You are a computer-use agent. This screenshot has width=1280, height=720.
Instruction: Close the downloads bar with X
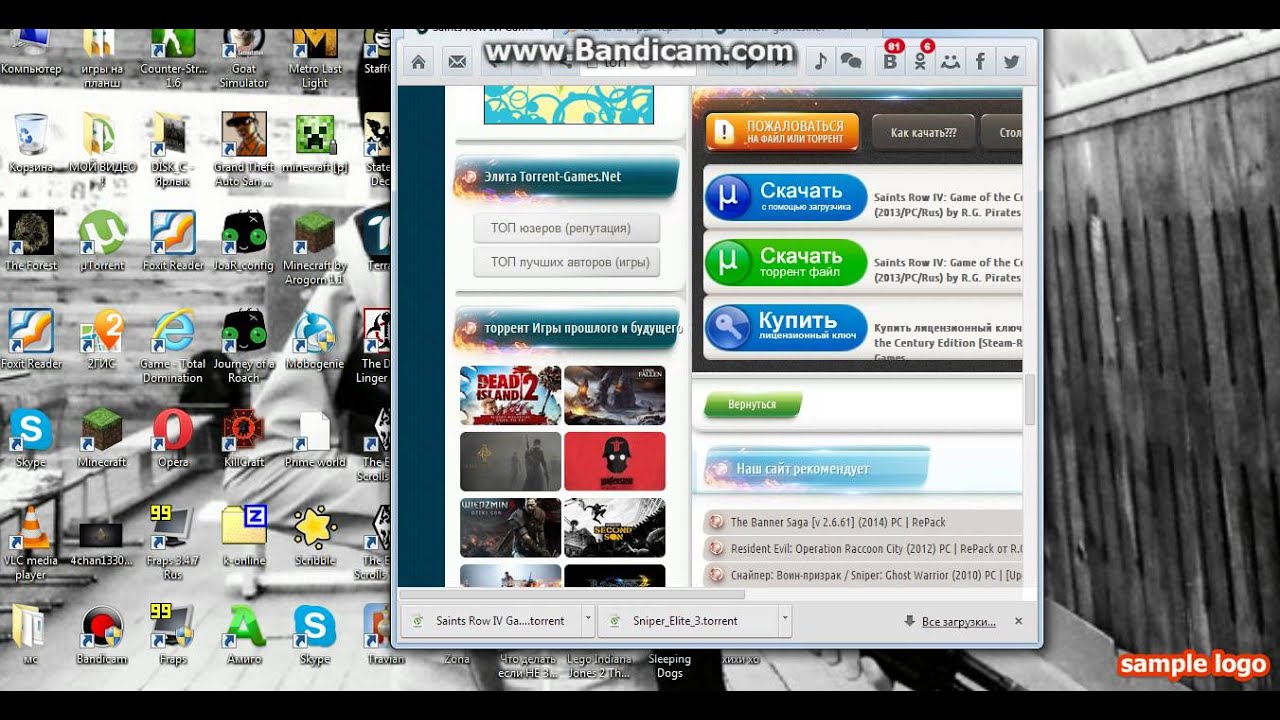tap(1018, 621)
